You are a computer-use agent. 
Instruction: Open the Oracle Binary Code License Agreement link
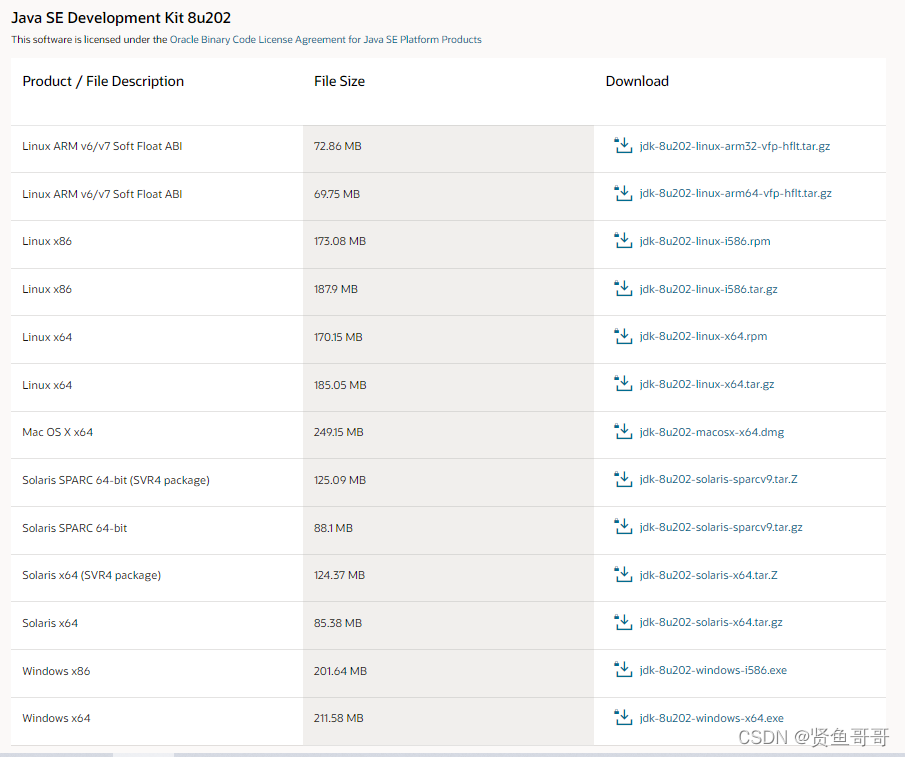[326, 39]
